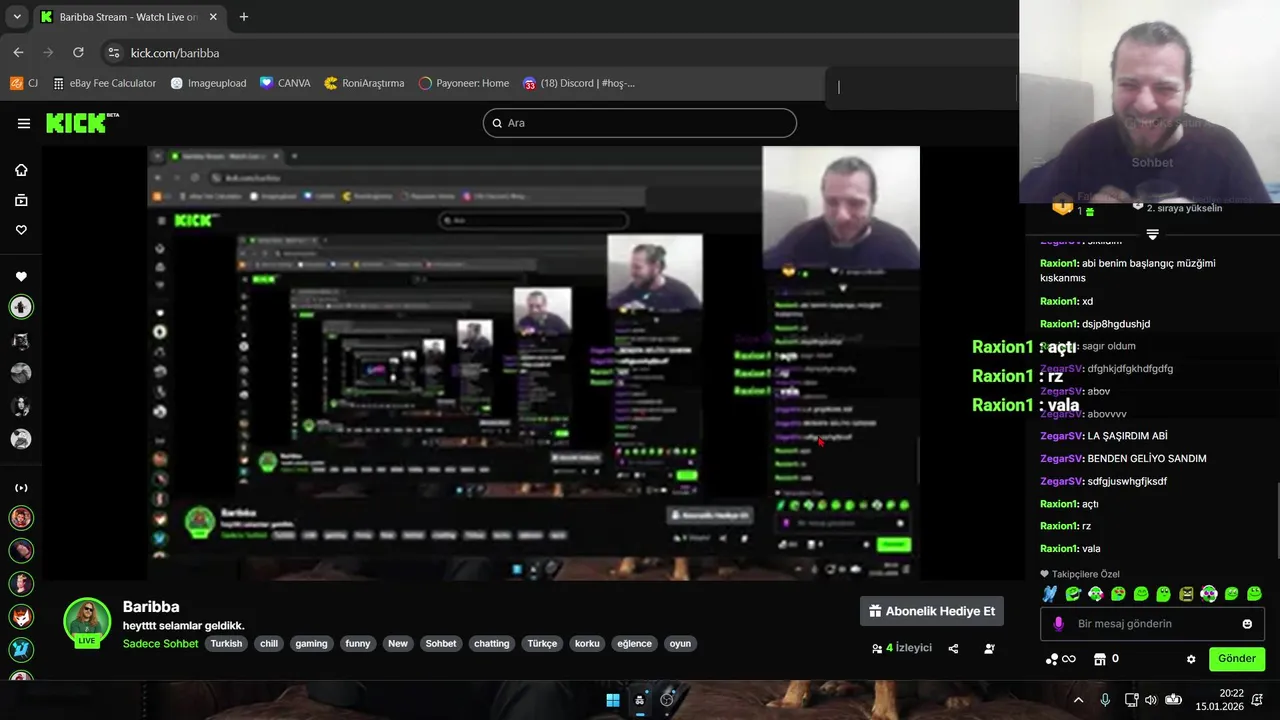Image resolution: width=1280 pixels, height=720 pixels.
Task: Click the funny tag
Action: tap(358, 644)
